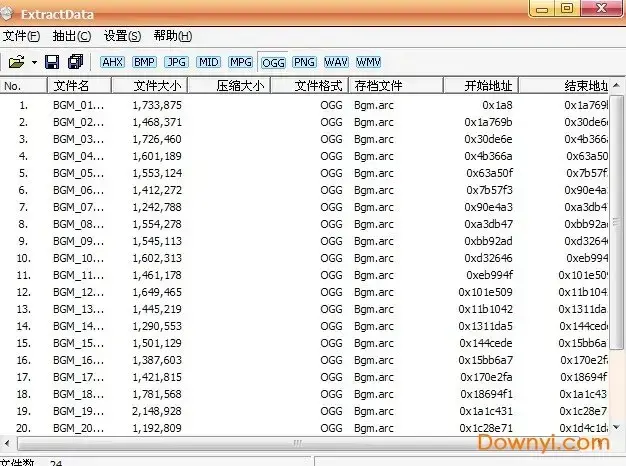Select file row BGM_05...

click(x=304, y=173)
